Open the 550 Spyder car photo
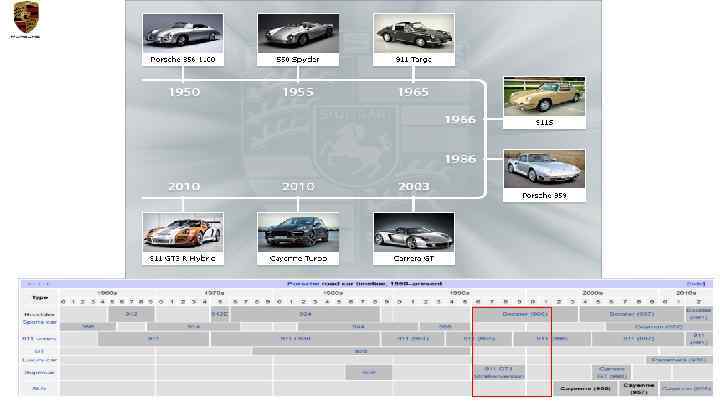This screenshot has width=720, height=405. pos(298,33)
